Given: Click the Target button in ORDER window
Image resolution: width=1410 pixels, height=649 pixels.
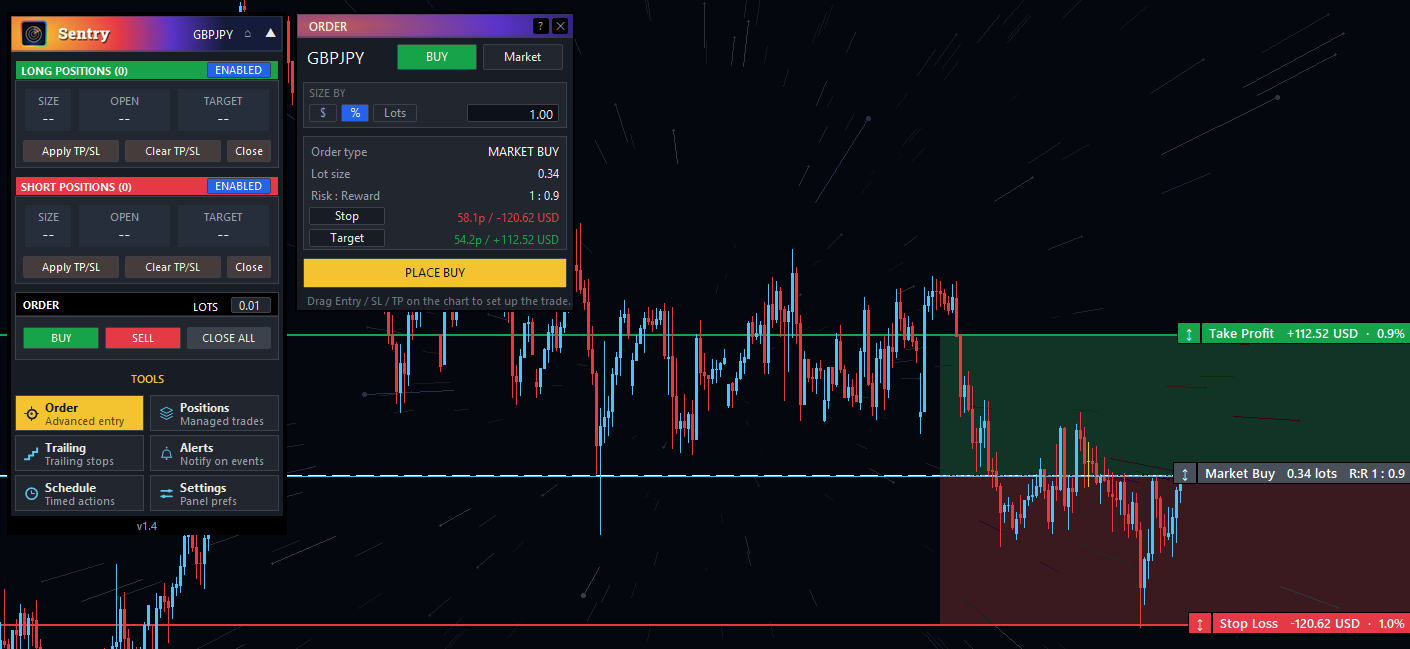Looking at the screenshot, I should click(346, 238).
